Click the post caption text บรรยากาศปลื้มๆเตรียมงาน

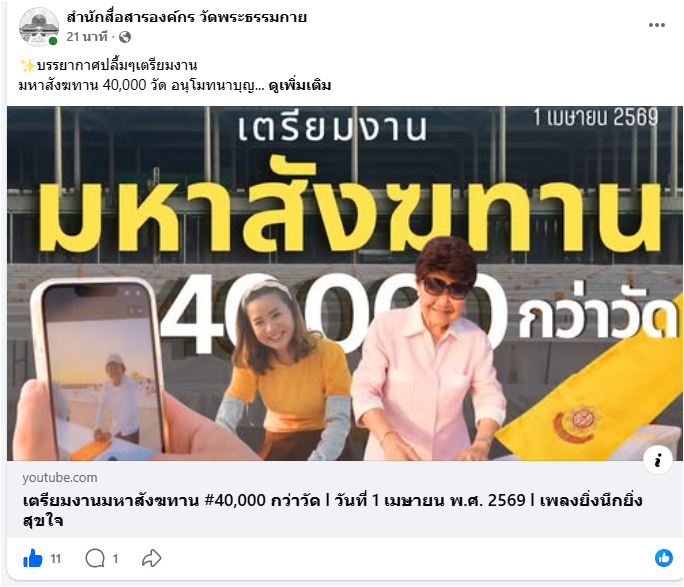117,65
